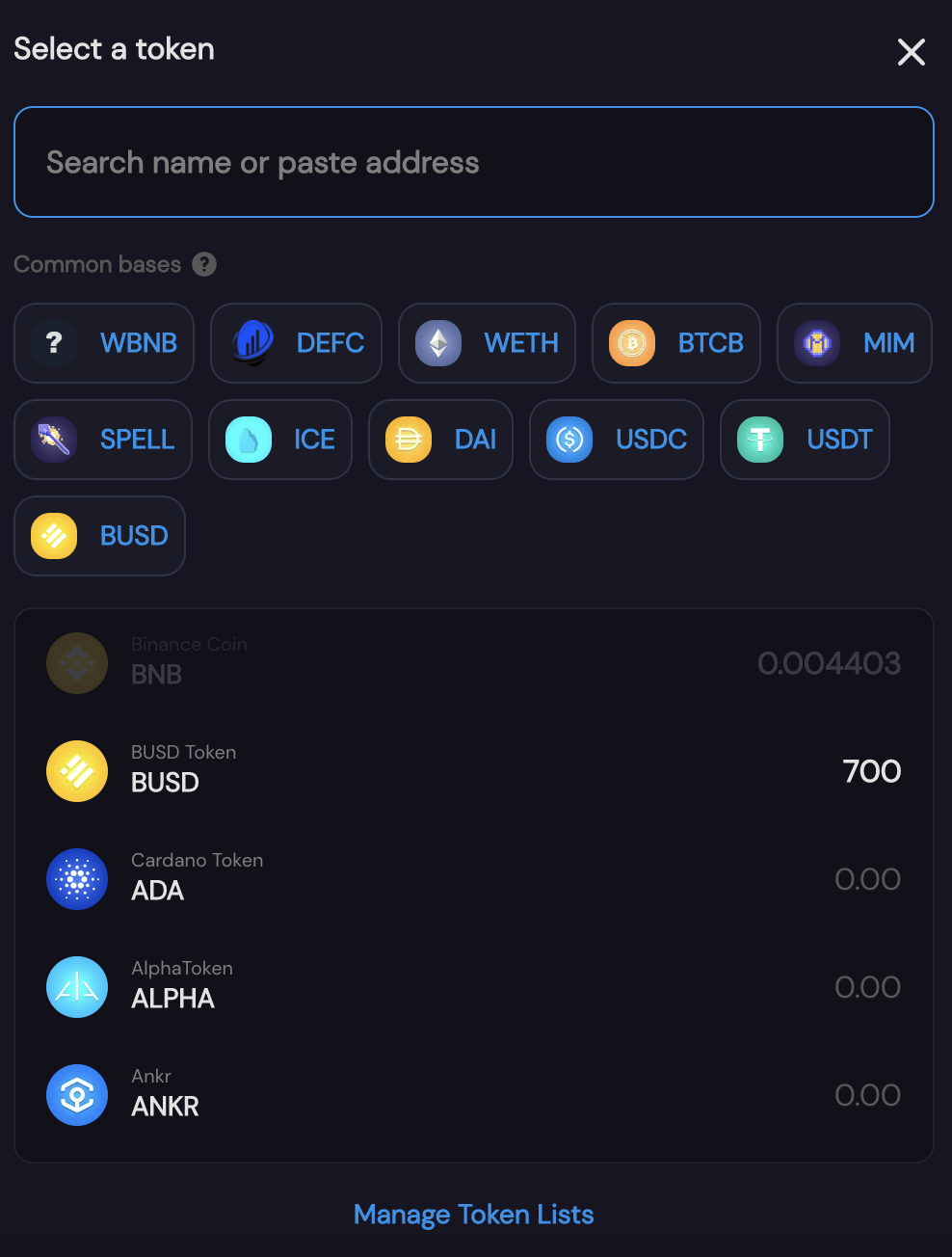
Task: Close the Select a token dialog
Action: point(911,52)
